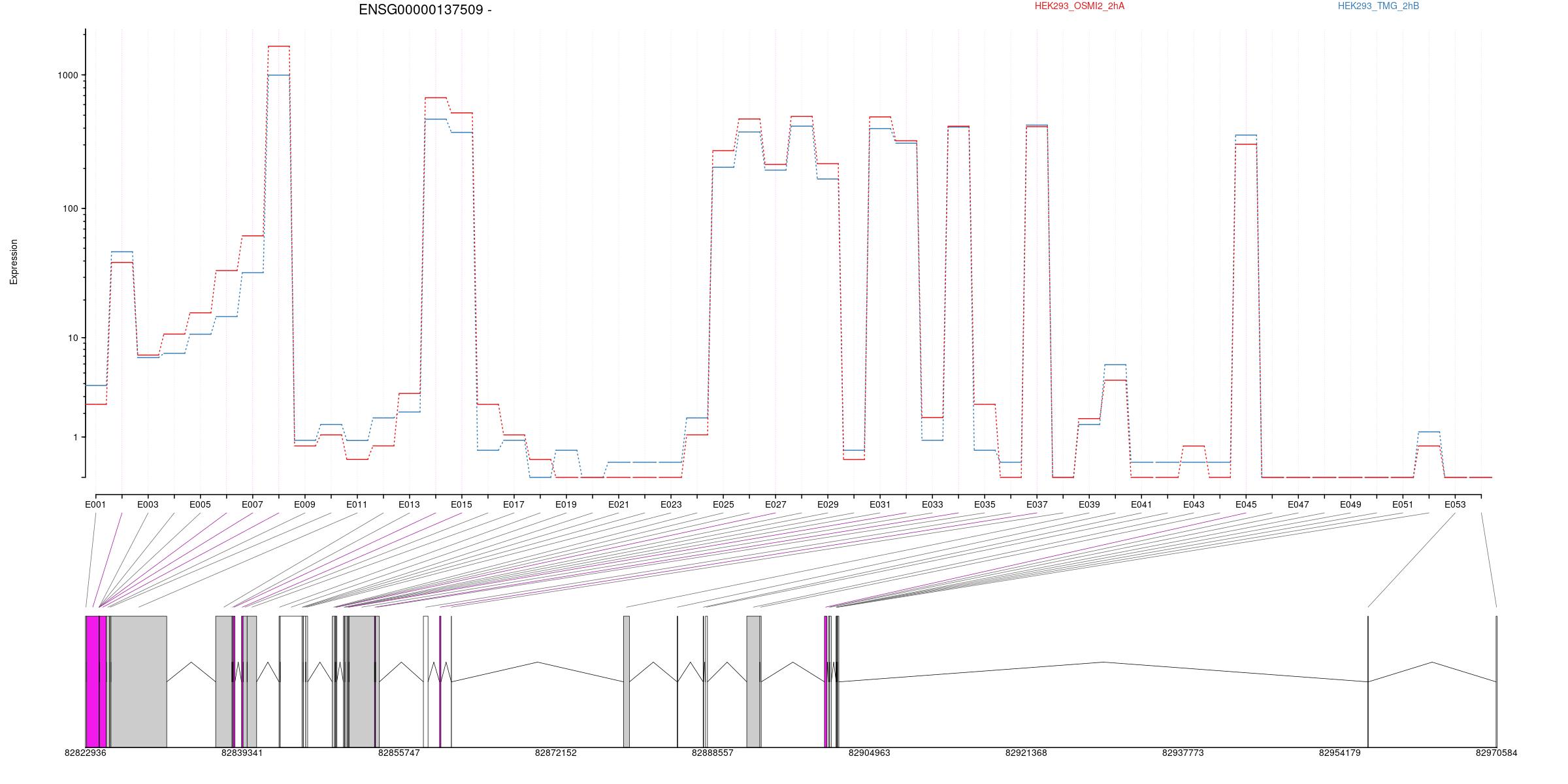The width and height of the screenshot is (1568, 784).
Task: Click the gray exon block above 82855747
Action: 362,681
